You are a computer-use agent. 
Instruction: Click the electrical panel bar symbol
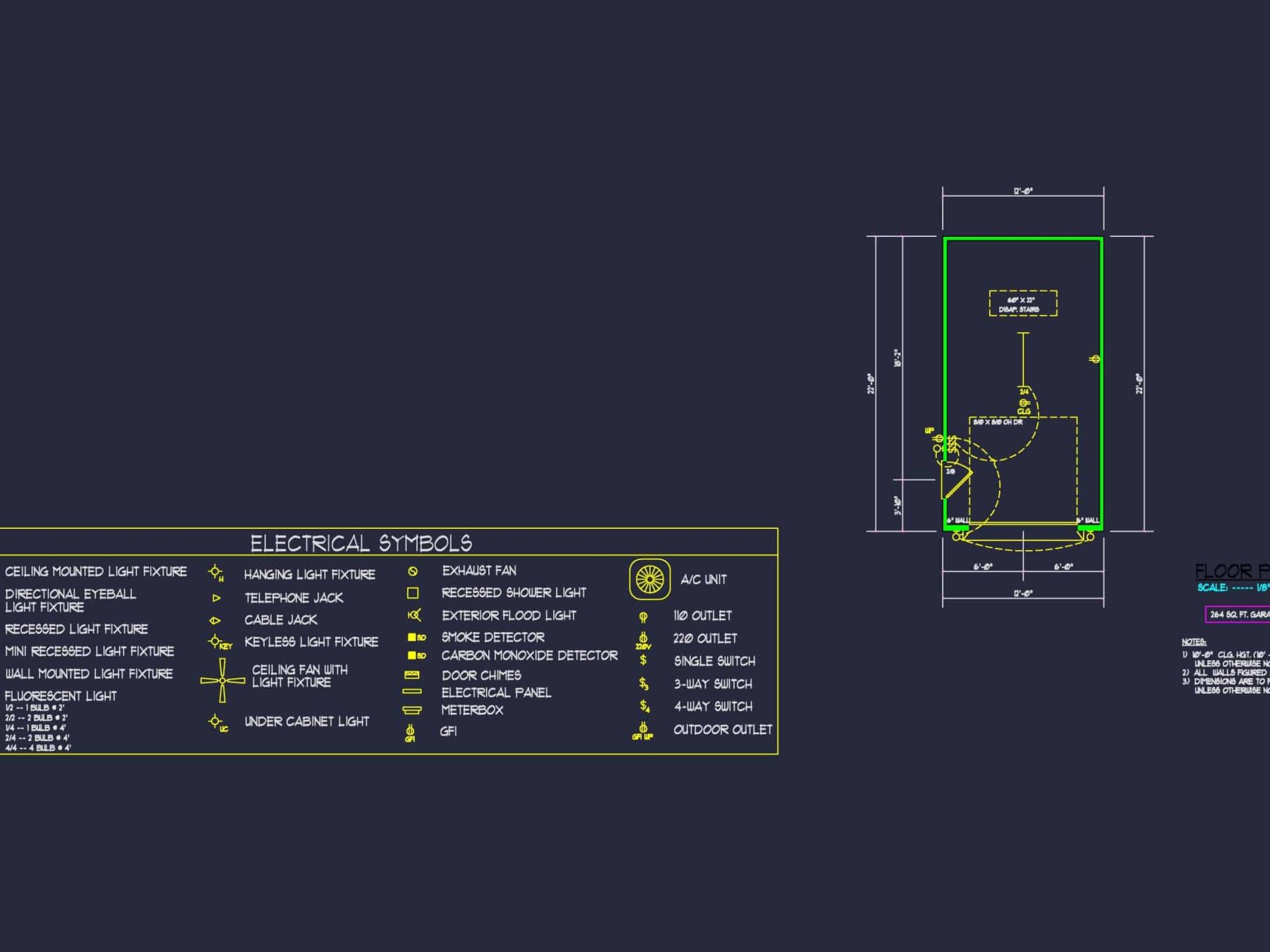coord(412,692)
